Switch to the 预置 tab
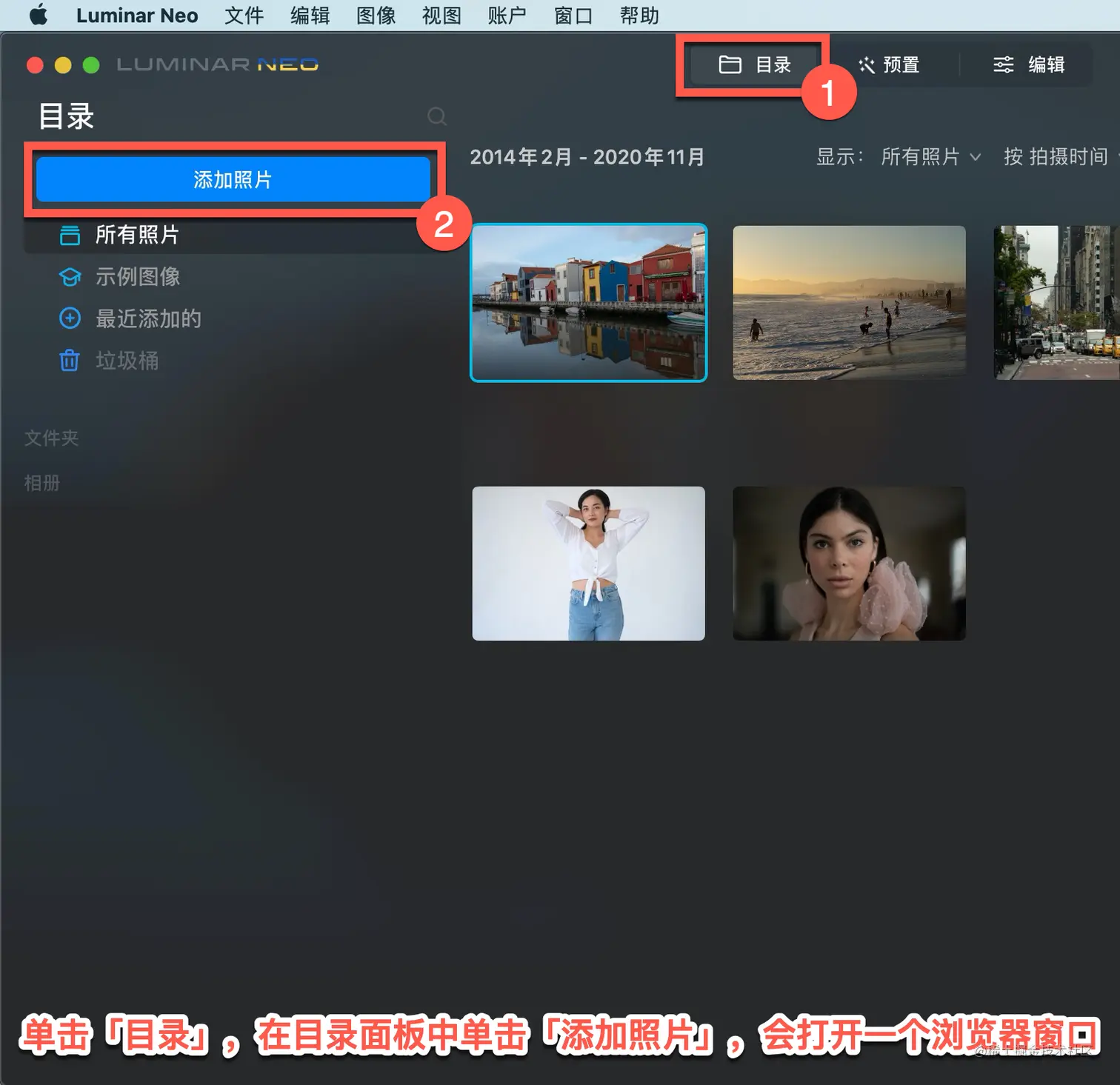1120x1085 pixels. point(889,65)
